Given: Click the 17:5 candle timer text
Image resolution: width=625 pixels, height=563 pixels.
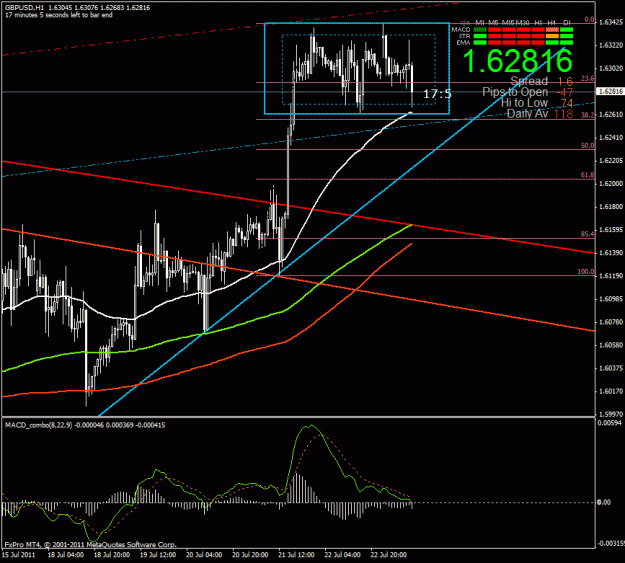Looking at the screenshot, I should 437,94.
